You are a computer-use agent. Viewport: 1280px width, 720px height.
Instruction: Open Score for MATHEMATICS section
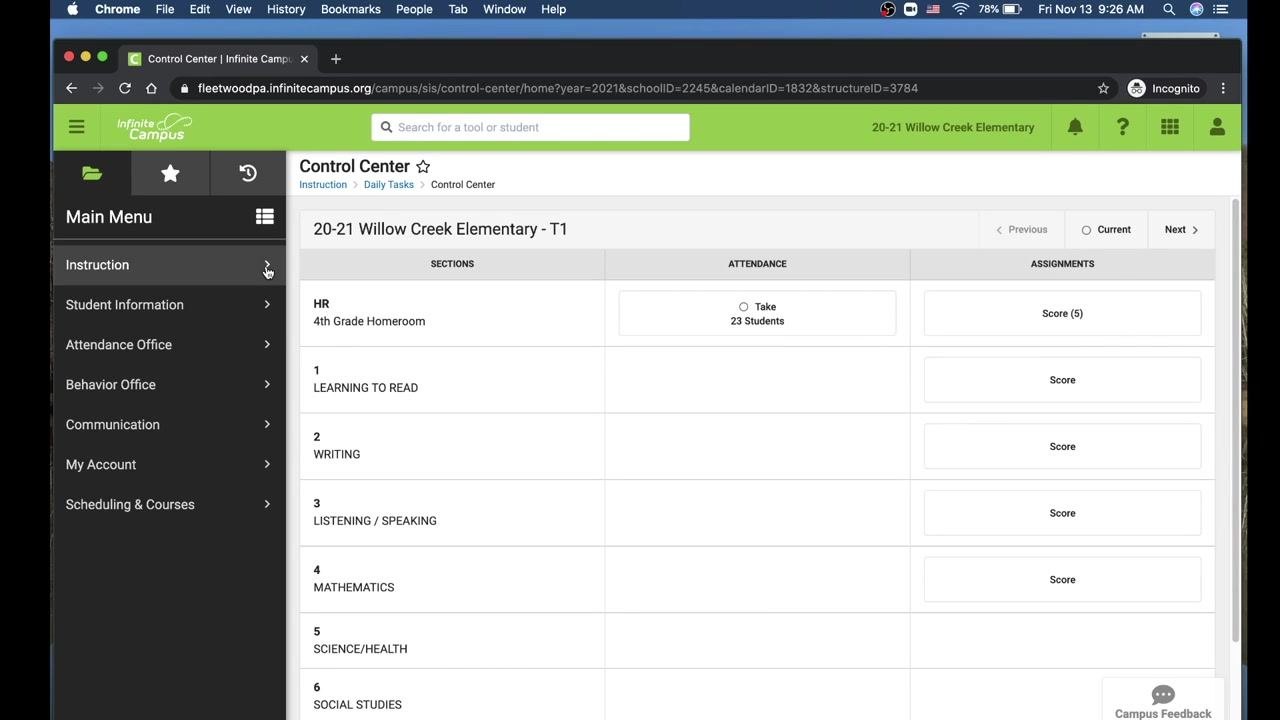click(1062, 580)
